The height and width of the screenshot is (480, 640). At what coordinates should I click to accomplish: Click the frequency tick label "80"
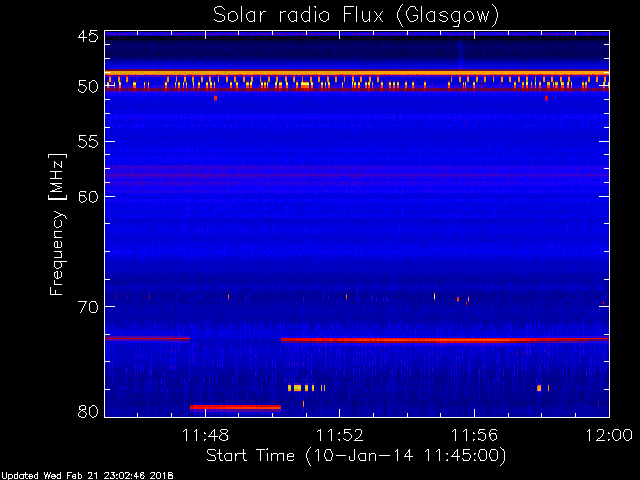point(88,411)
